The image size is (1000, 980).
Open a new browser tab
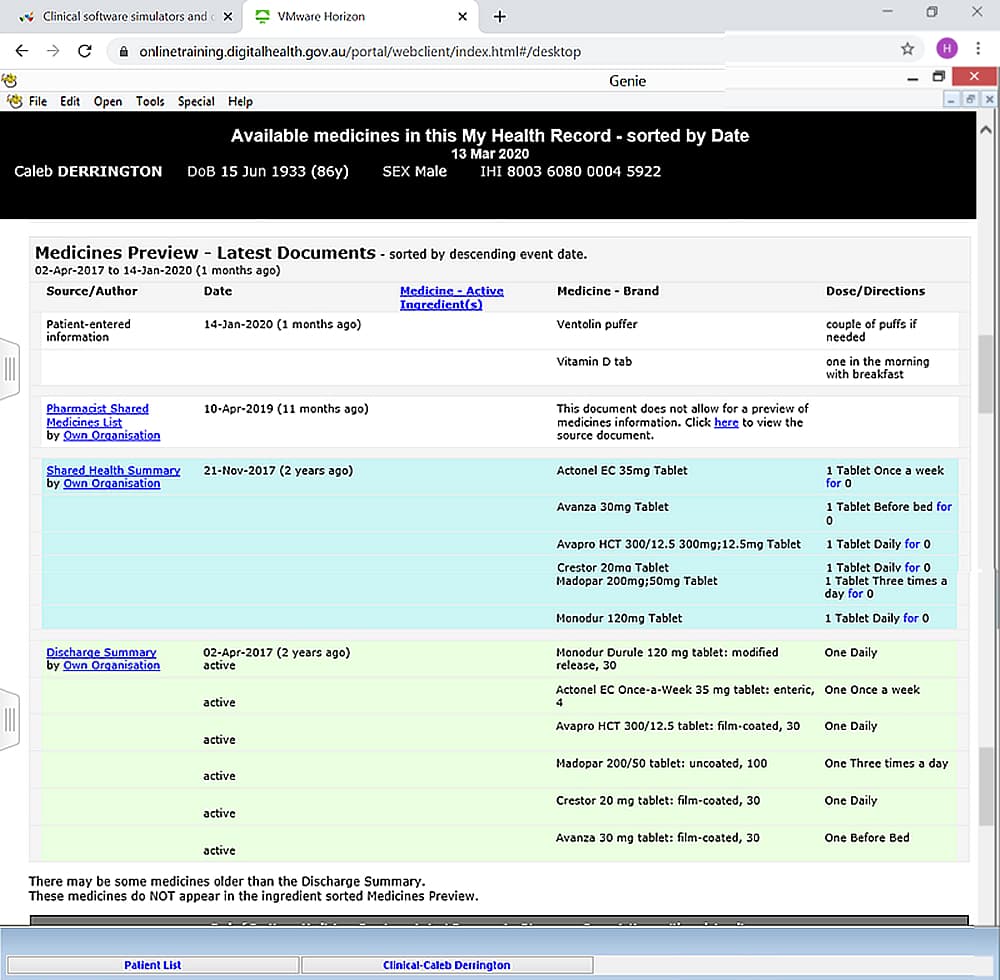coord(500,17)
